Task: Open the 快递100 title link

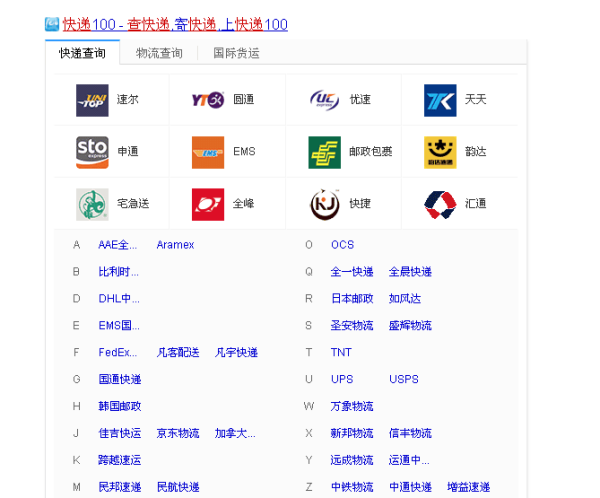Action: click(x=175, y=24)
